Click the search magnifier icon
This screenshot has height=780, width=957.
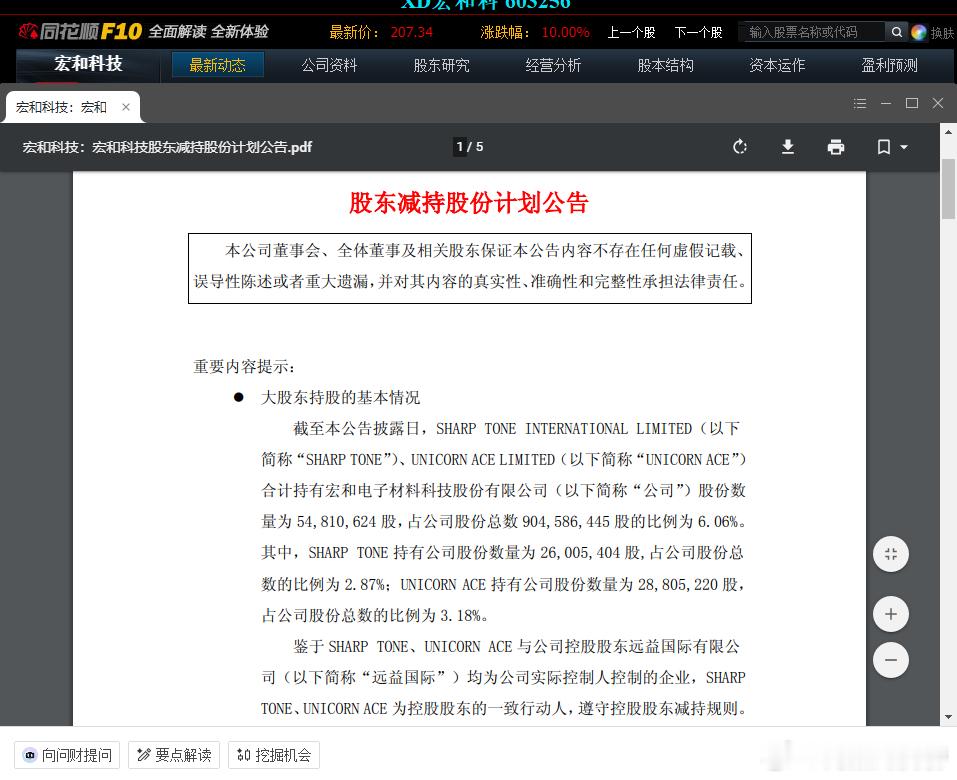click(896, 32)
